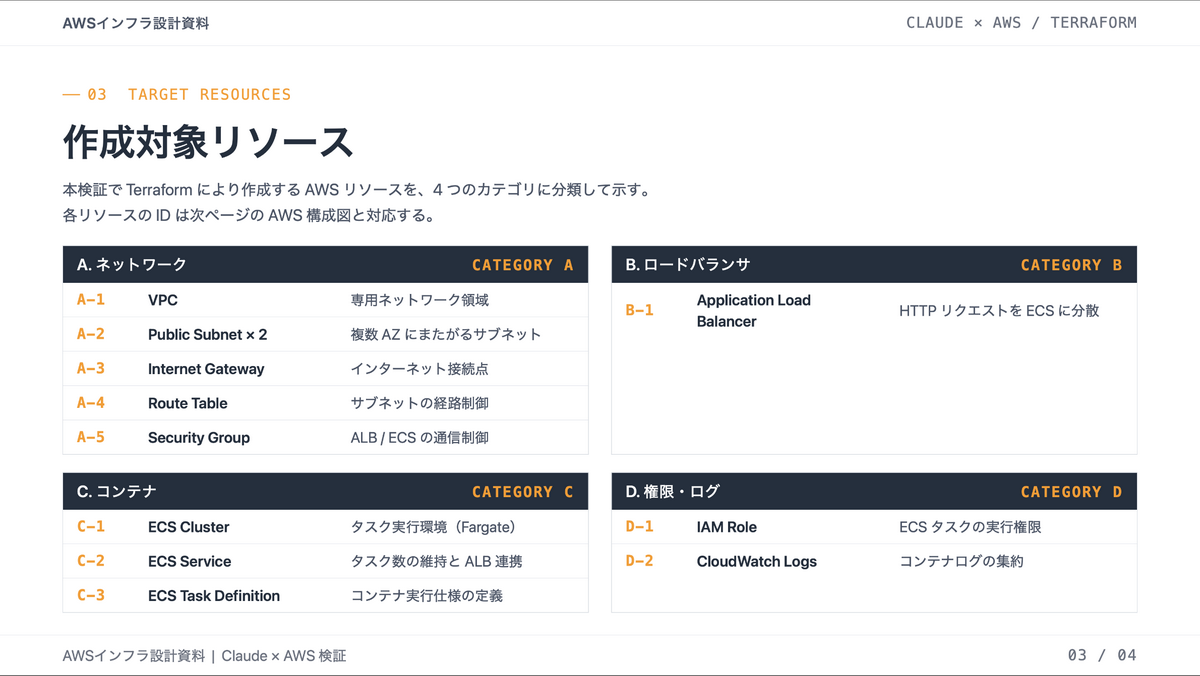Click the D-1 resource ID
Screen dimensions: 1200x676
640,526
